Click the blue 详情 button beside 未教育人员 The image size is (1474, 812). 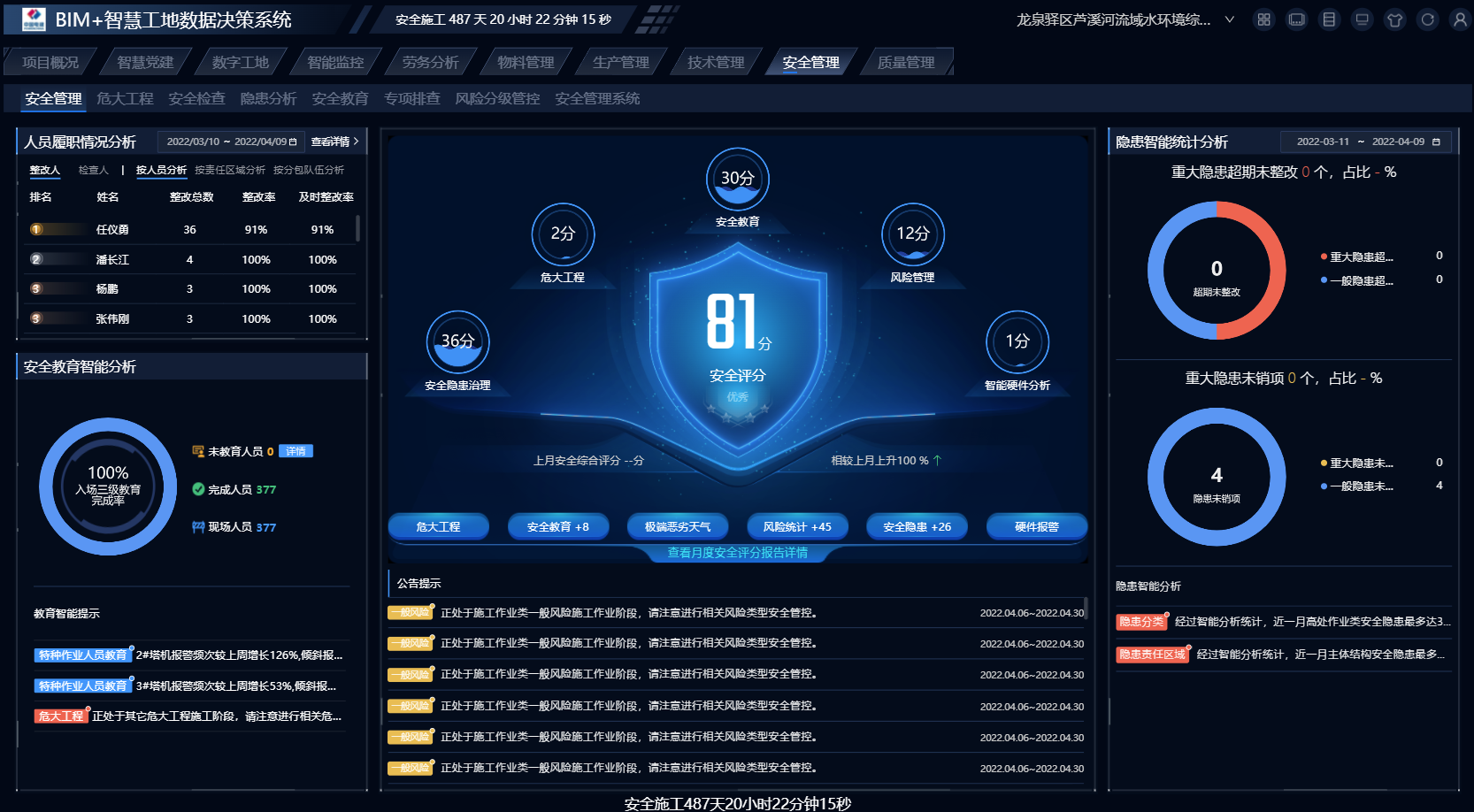click(x=296, y=451)
